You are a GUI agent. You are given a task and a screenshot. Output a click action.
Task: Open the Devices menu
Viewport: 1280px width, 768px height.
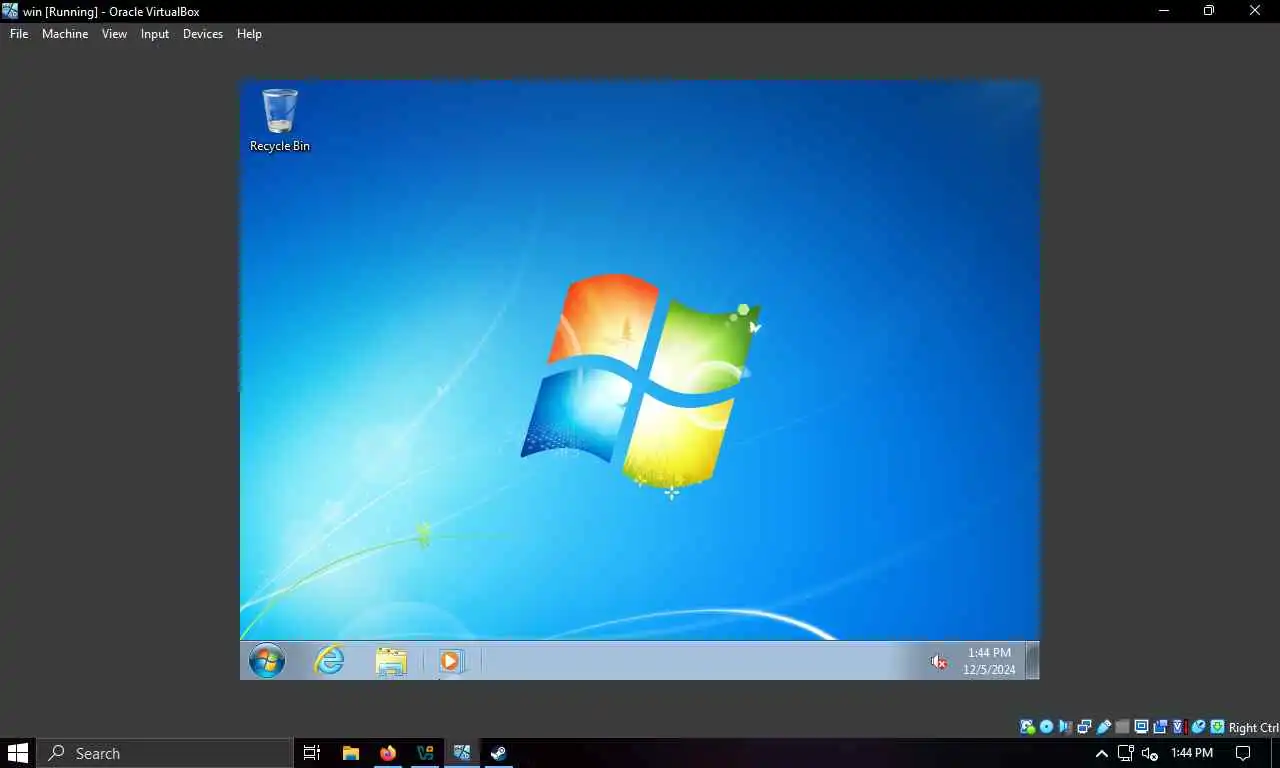(x=203, y=34)
